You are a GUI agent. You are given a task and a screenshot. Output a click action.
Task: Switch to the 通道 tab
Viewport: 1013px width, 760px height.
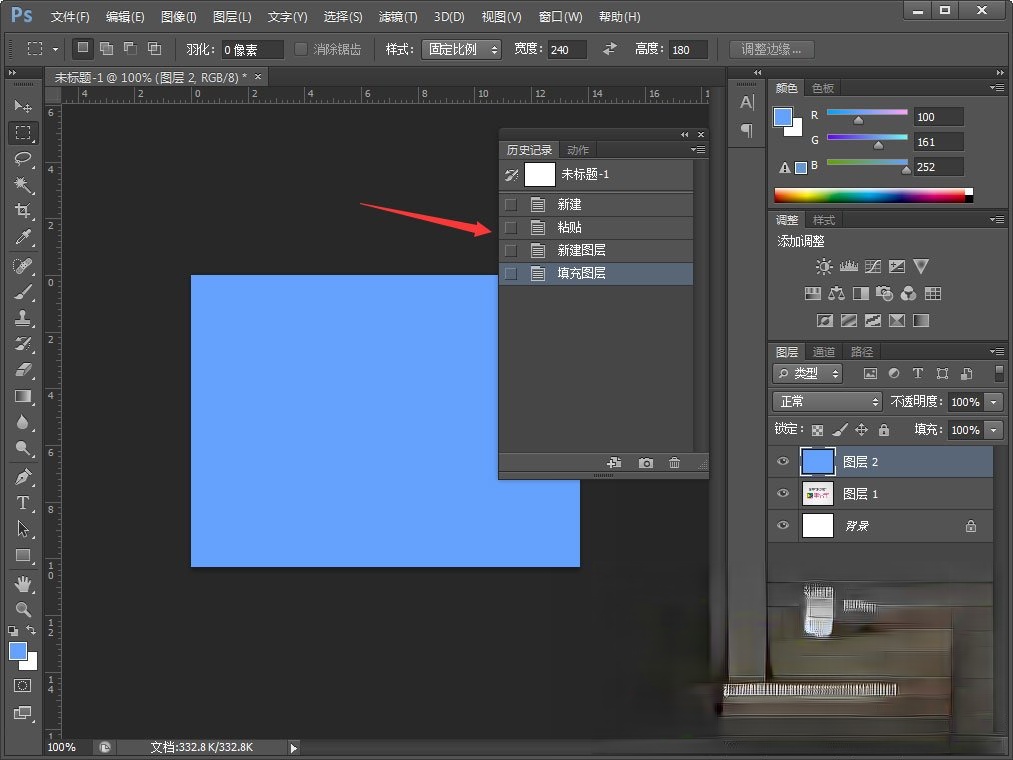coord(824,352)
